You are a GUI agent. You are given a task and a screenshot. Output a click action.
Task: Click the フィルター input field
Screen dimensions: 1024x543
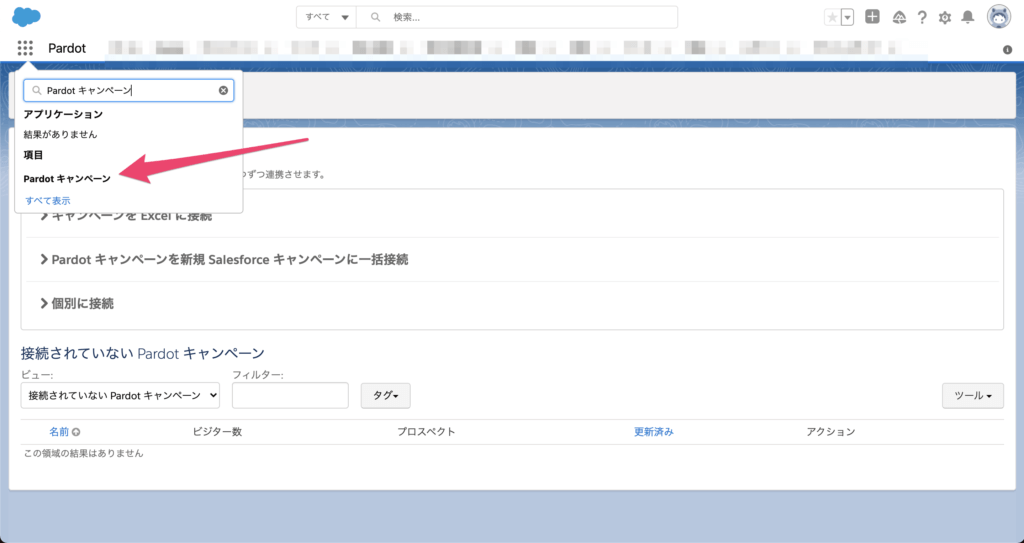290,395
